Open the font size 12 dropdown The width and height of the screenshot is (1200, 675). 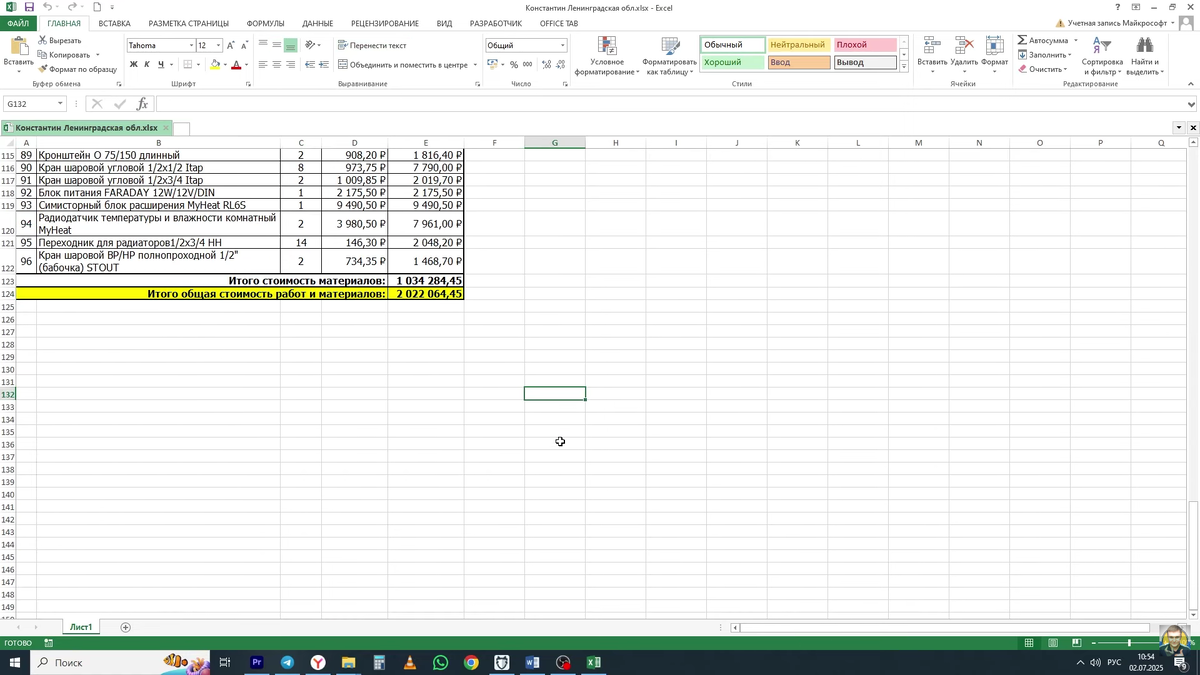coord(218,46)
